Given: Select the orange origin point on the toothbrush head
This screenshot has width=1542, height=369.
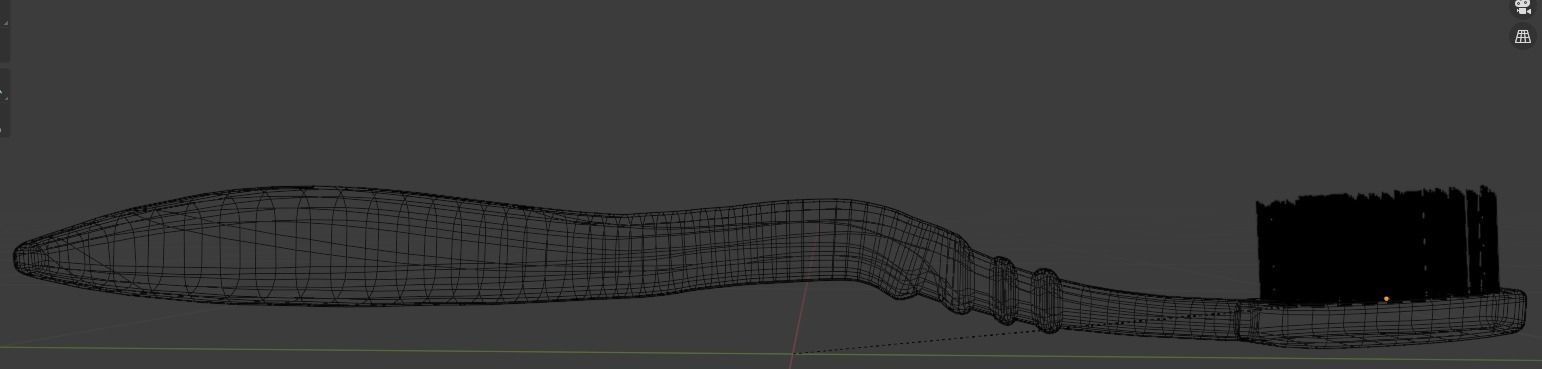Looking at the screenshot, I should (1386, 299).
